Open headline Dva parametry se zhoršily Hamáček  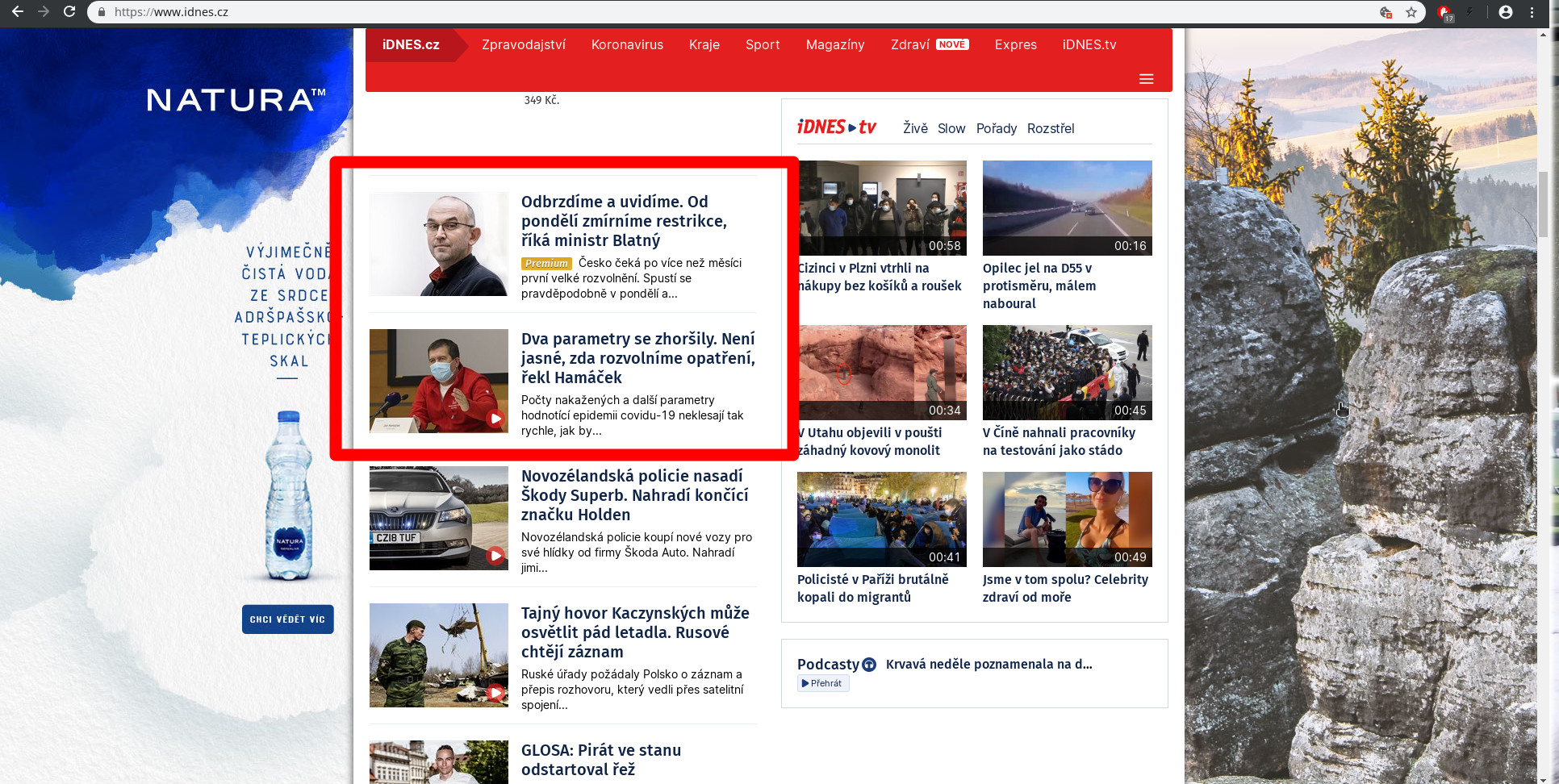(x=638, y=358)
